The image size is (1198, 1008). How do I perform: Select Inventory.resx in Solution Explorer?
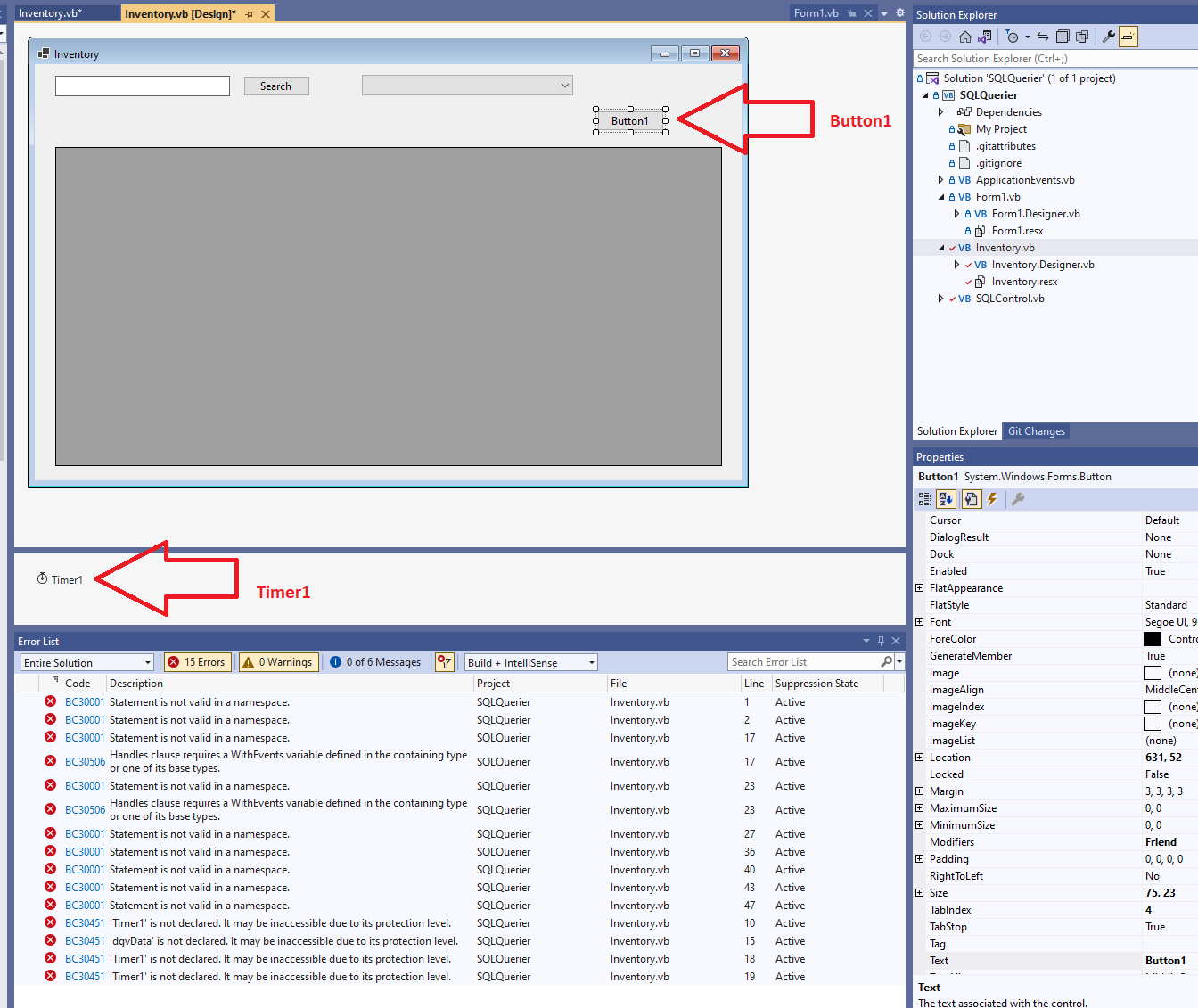pos(1024,282)
